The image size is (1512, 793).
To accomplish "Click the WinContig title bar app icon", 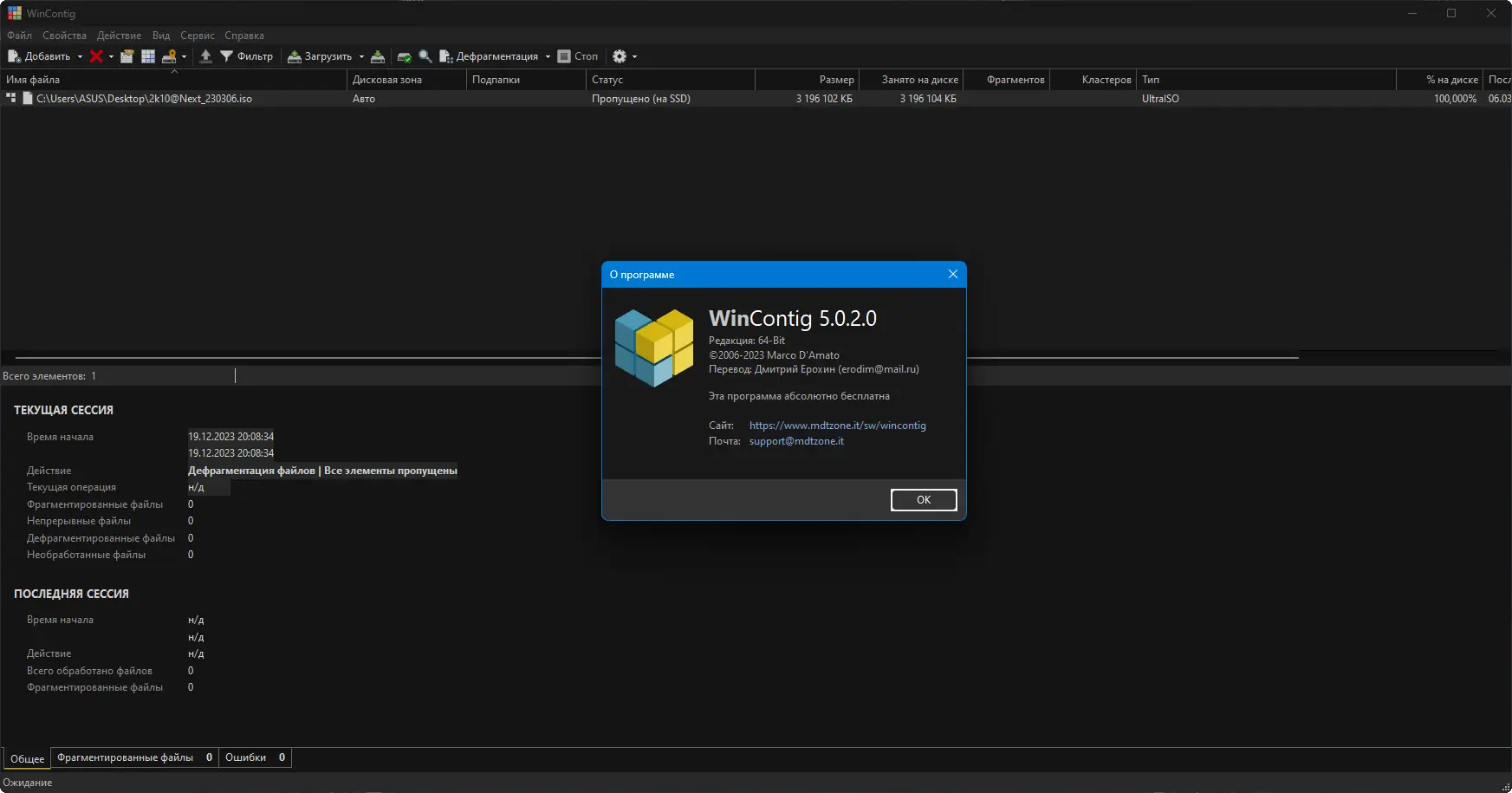I will point(15,13).
